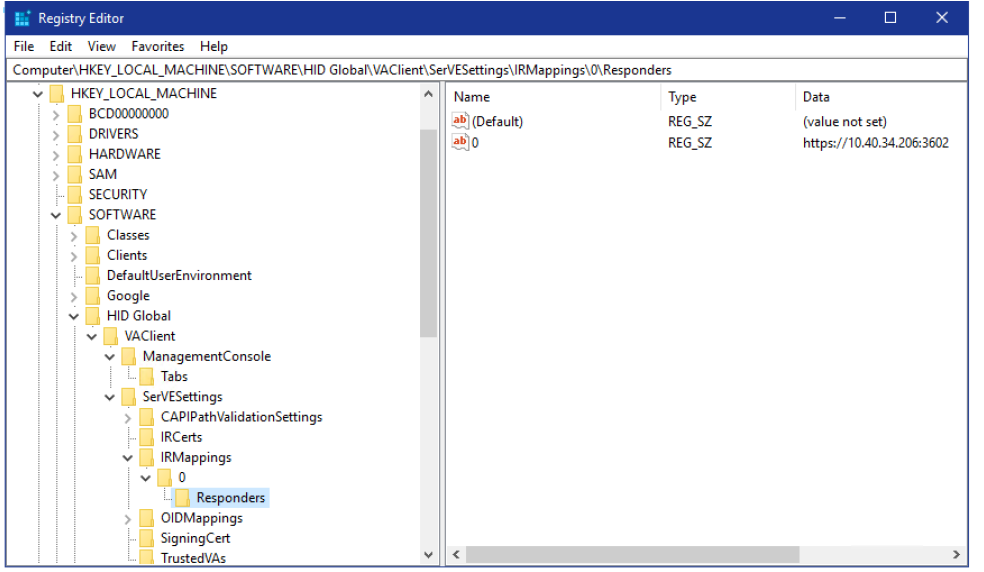Select the SigningCert folder icon
Screen dimensions: 984x572
pos(147,538)
